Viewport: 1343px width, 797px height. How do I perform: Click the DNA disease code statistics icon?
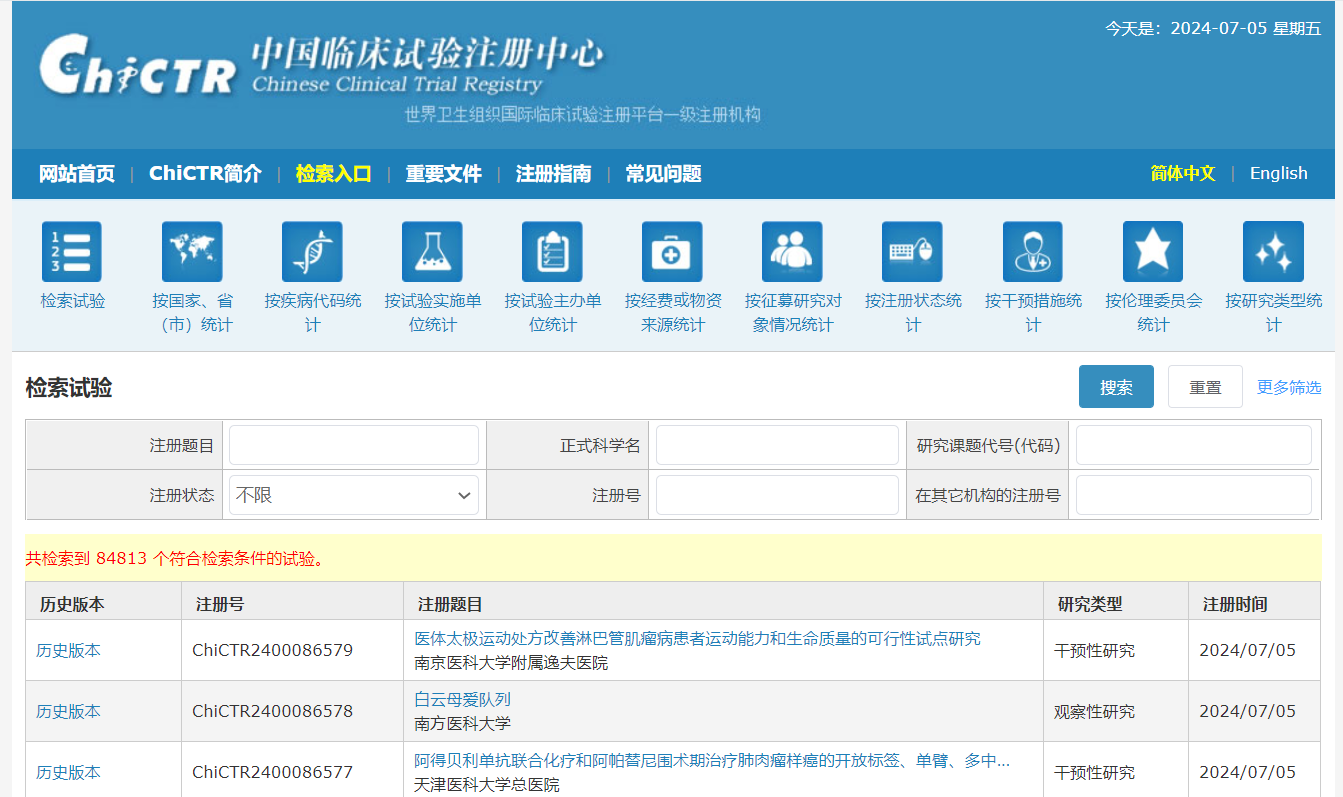[312, 252]
